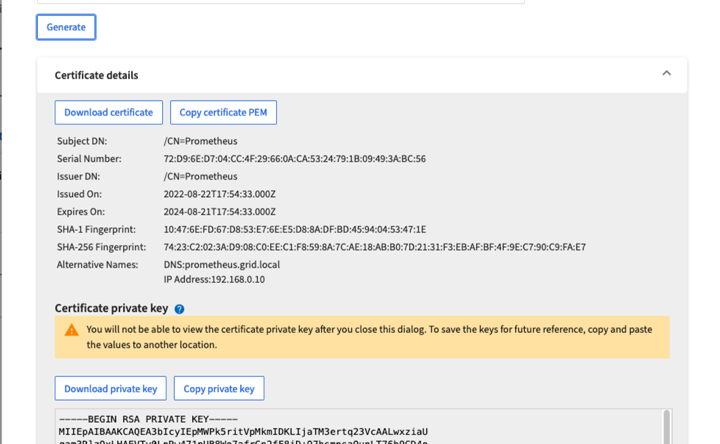Click the Subject DN /CN=Prometheus value
This screenshot has width=720, height=444.
tap(200, 141)
